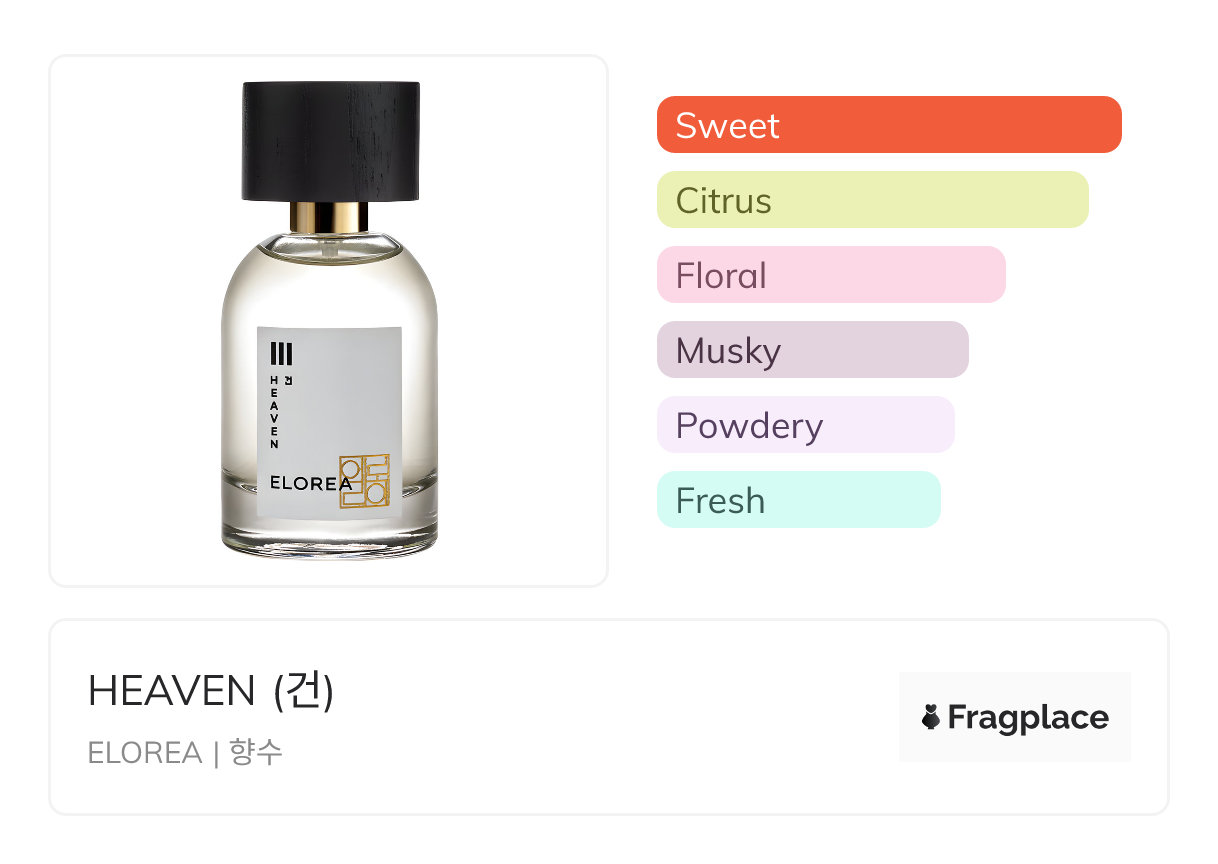
Task: Click the glass base of the bottle
Action: click(x=329, y=534)
